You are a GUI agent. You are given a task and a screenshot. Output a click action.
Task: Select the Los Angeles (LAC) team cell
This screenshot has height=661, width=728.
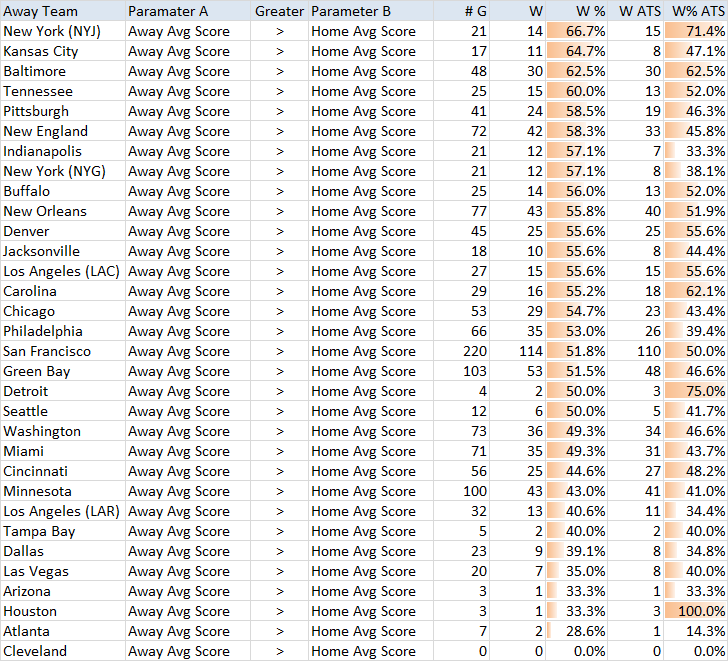point(63,271)
